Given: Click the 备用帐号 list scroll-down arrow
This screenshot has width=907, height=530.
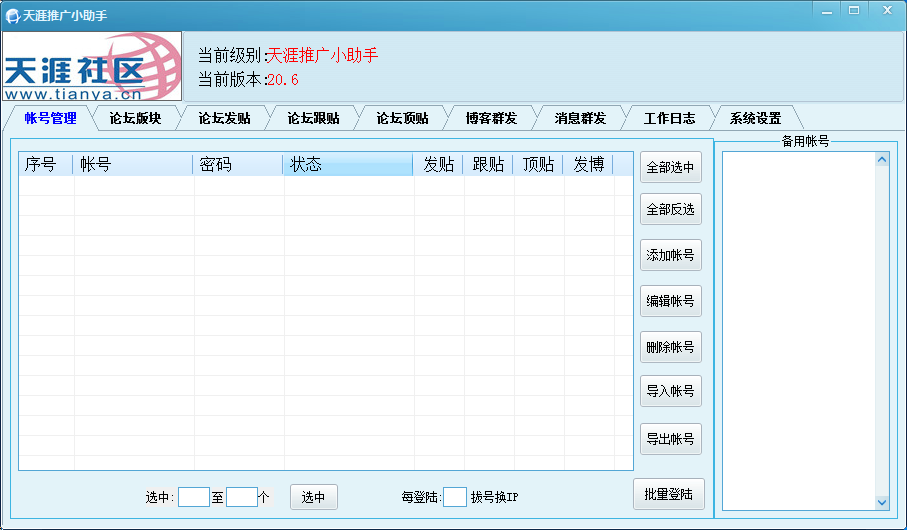Looking at the screenshot, I should [882, 502].
